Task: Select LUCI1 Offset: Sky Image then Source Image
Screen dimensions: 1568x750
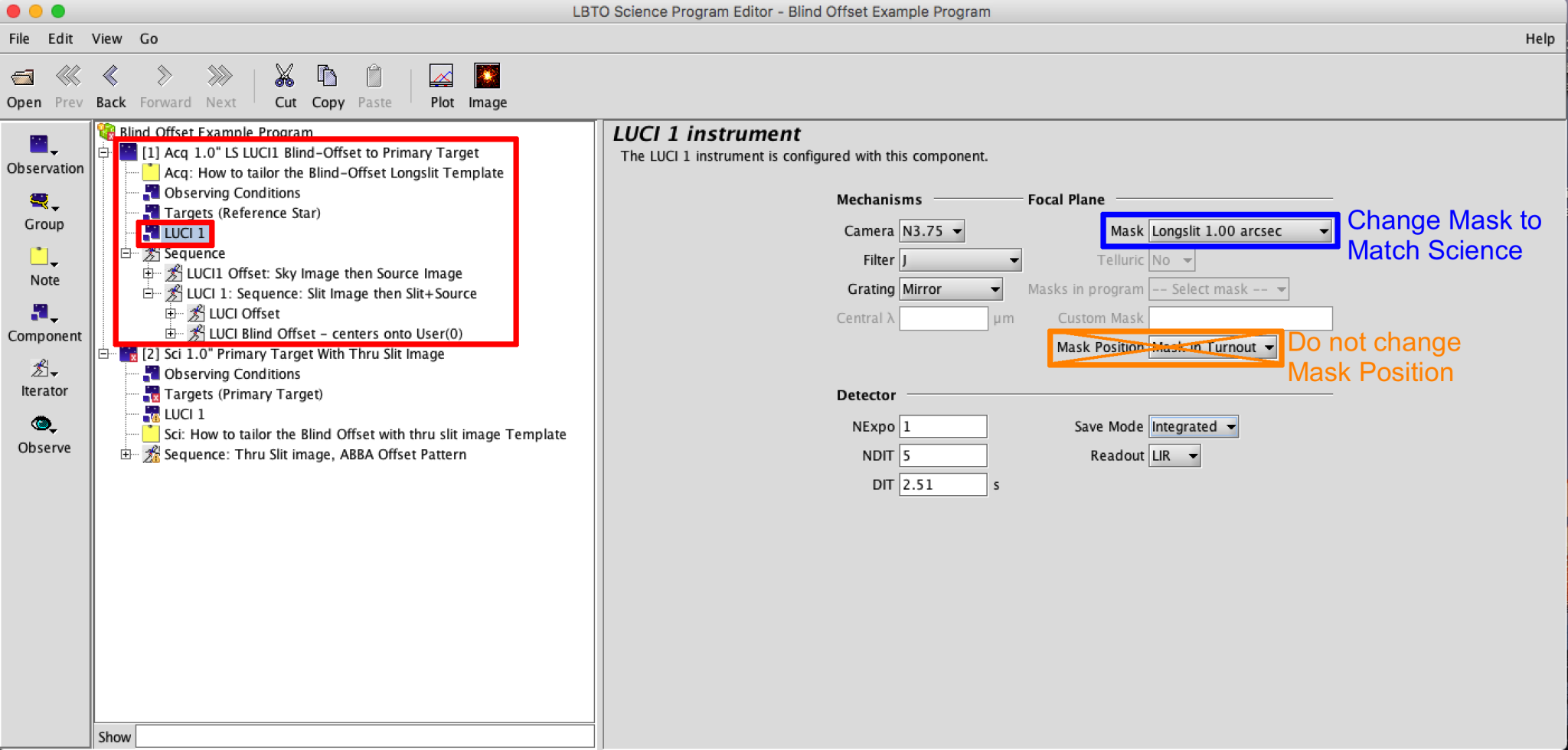Action: click(325, 273)
